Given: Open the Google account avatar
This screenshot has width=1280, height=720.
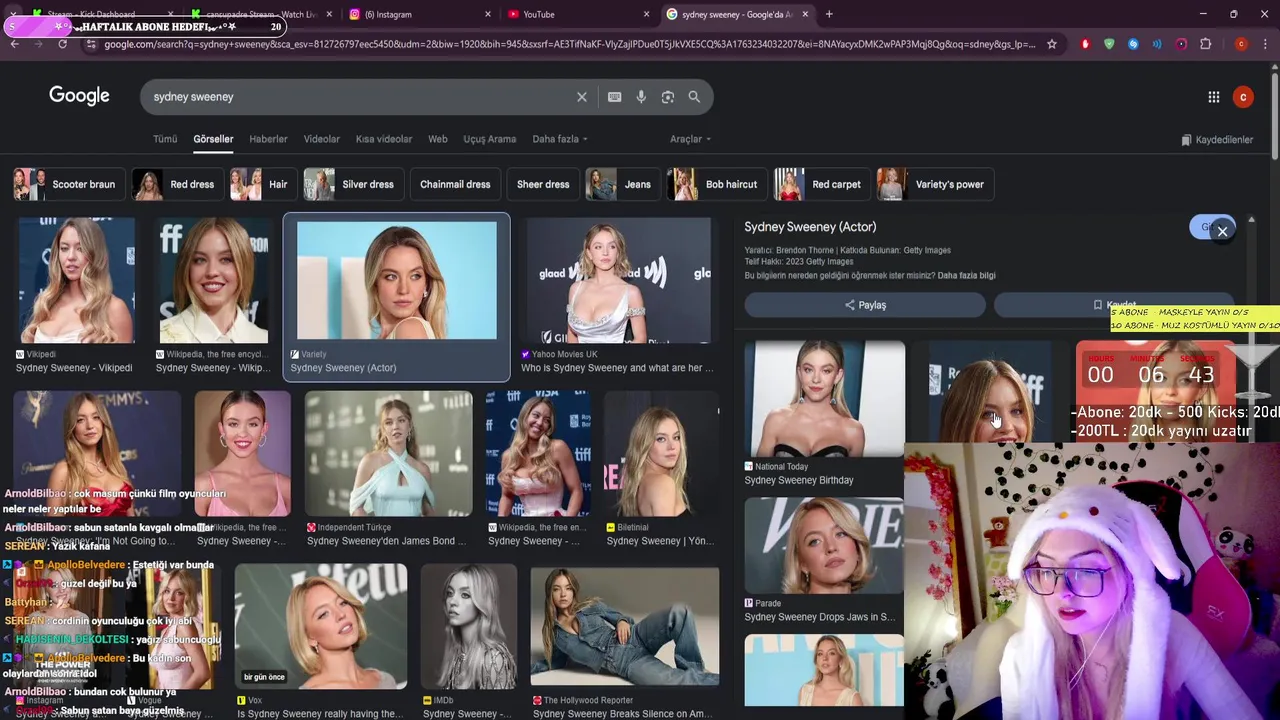Looking at the screenshot, I should [1243, 97].
